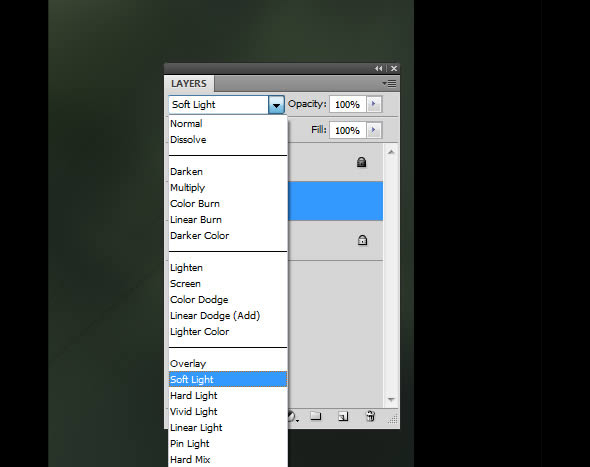Screen dimensions: 590x467
Task: Choose Multiply blend mode
Action: 187,187
